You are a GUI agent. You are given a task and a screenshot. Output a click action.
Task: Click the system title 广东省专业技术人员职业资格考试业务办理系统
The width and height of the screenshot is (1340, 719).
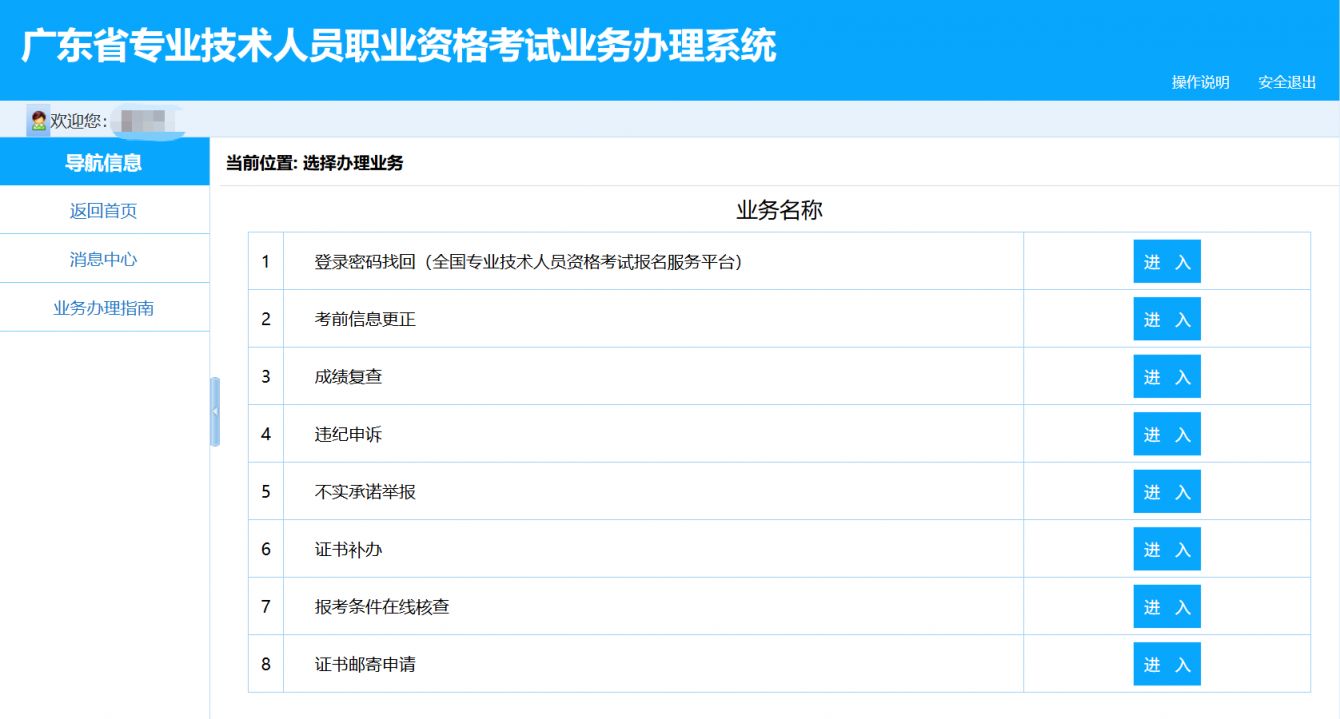click(x=399, y=45)
